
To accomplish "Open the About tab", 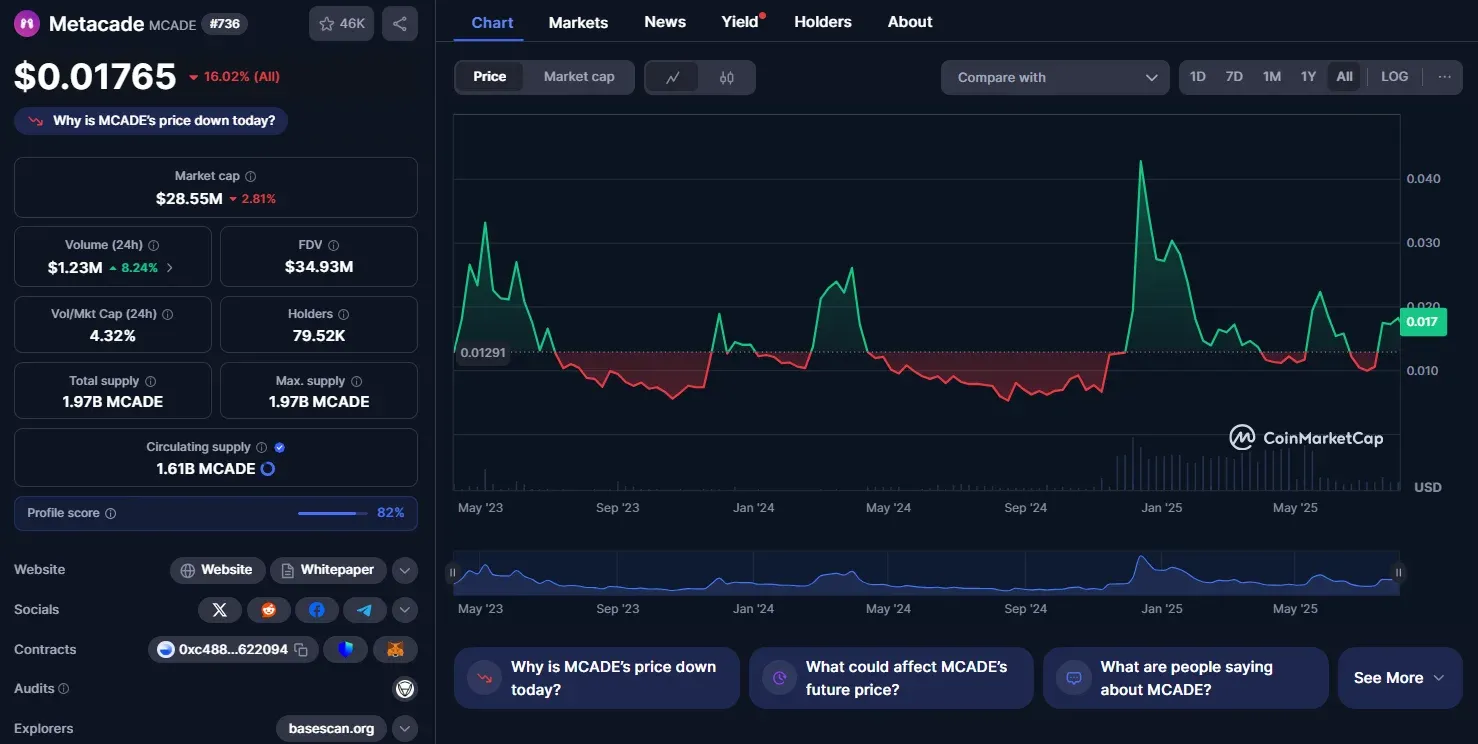I will pos(910,22).
